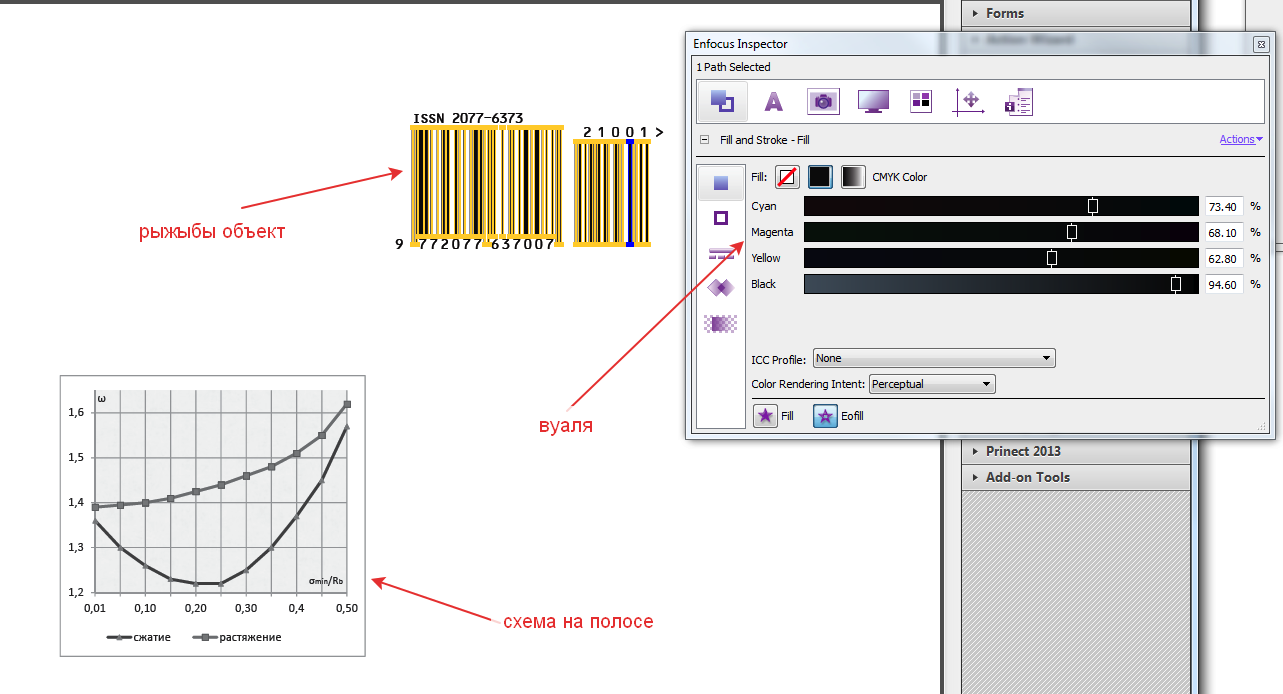Focus the Cyan 73.40 value field
Viewport: 1283px width, 694px height.
pyautogui.click(x=1224, y=206)
